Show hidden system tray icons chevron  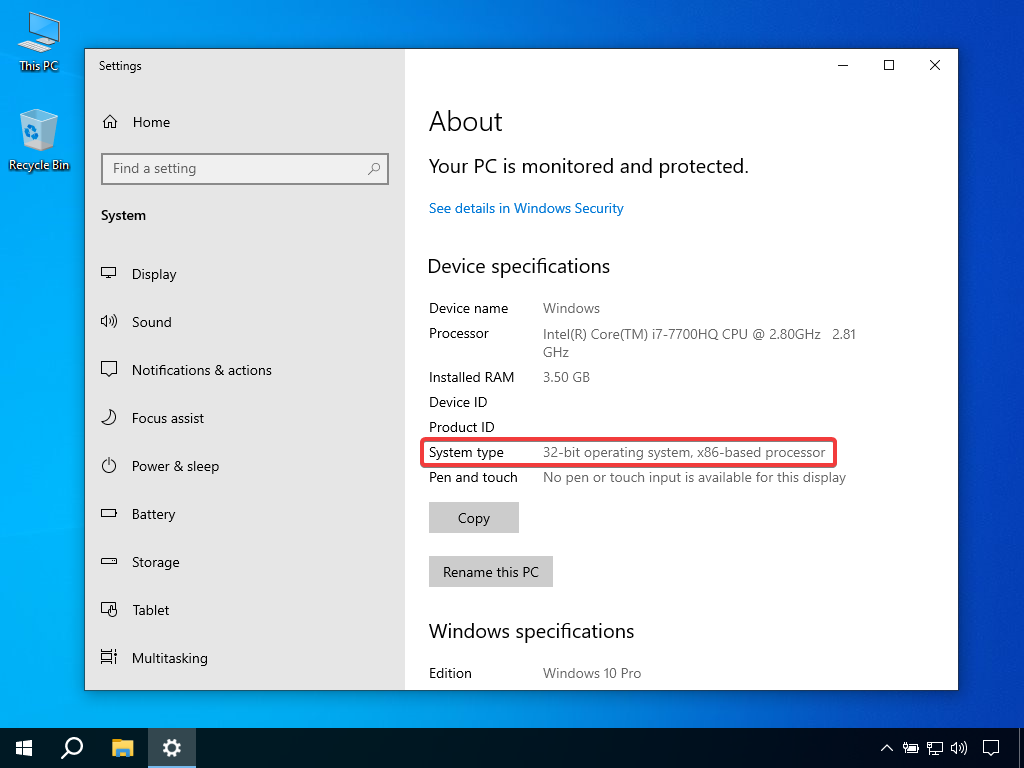[886, 747]
